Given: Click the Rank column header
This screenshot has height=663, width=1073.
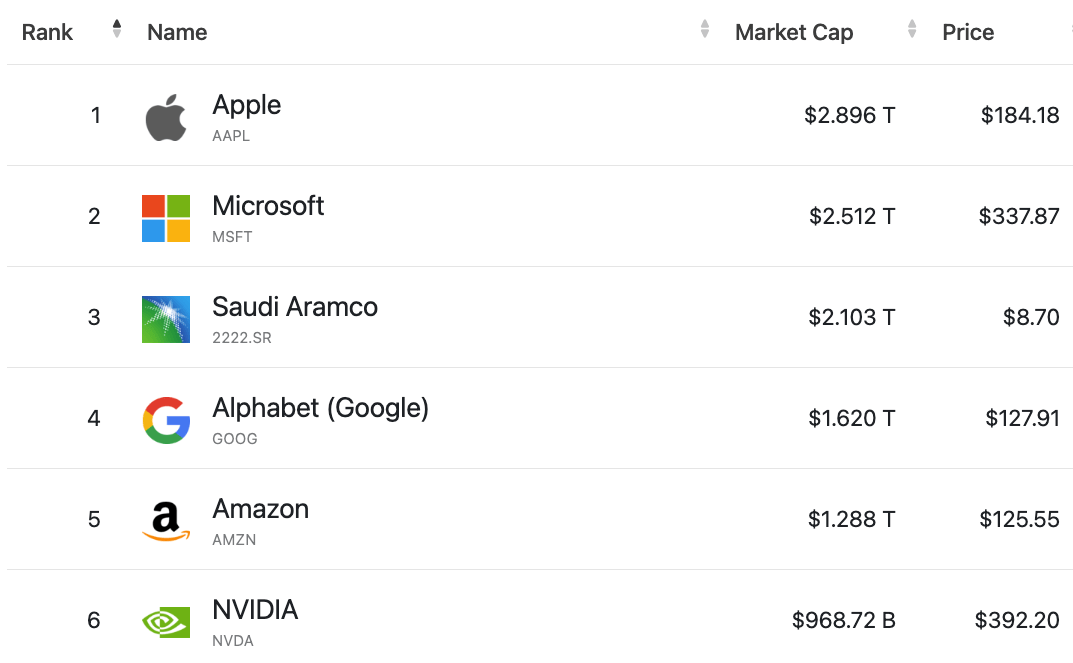Looking at the screenshot, I should pyautogui.click(x=47, y=32).
